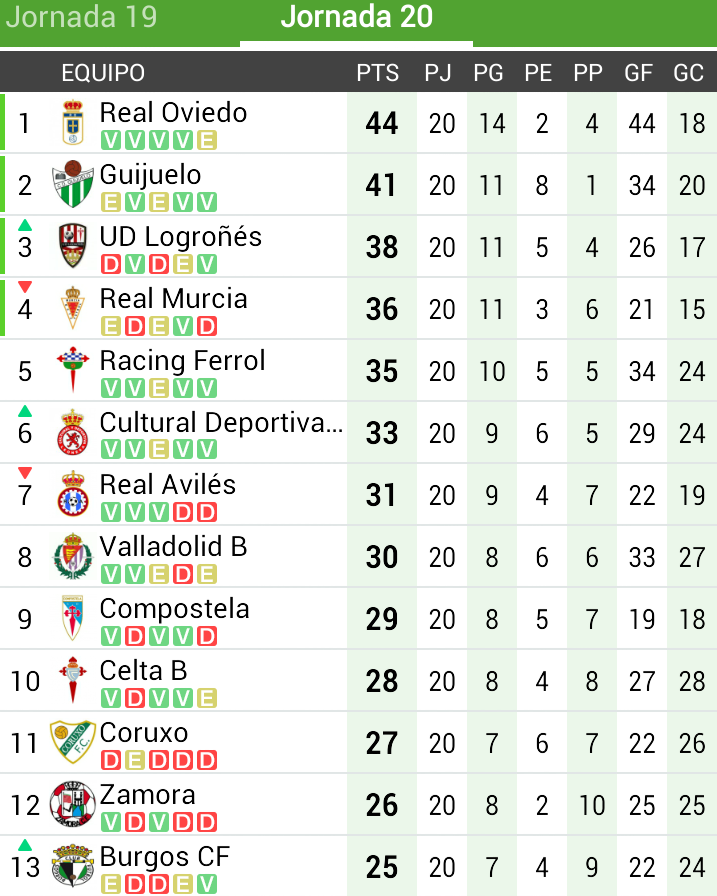The width and height of the screenshot is (717, 896).
Task: Open the Compostela club badge
Action: coord(72,619)
